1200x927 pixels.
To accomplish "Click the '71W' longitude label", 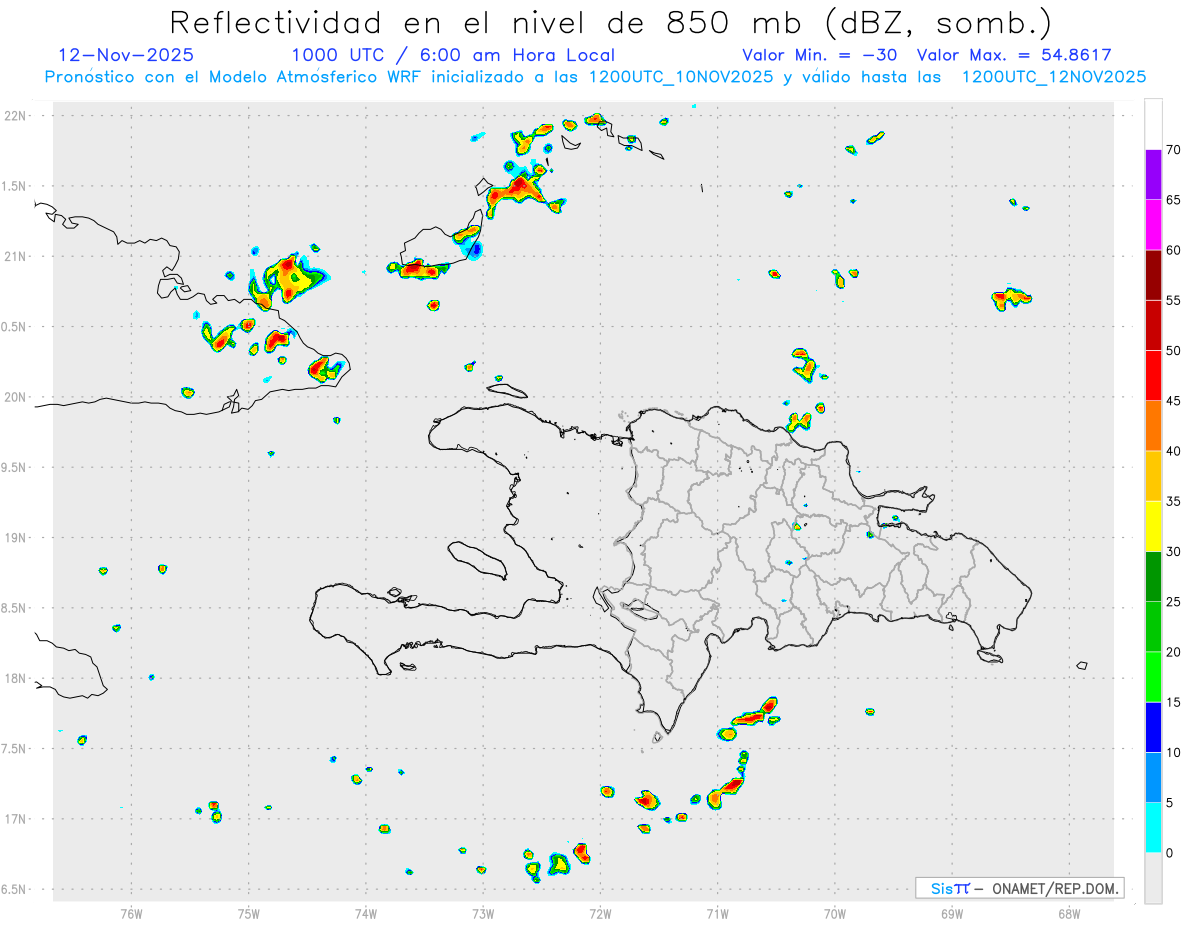I will click(718, 913).
